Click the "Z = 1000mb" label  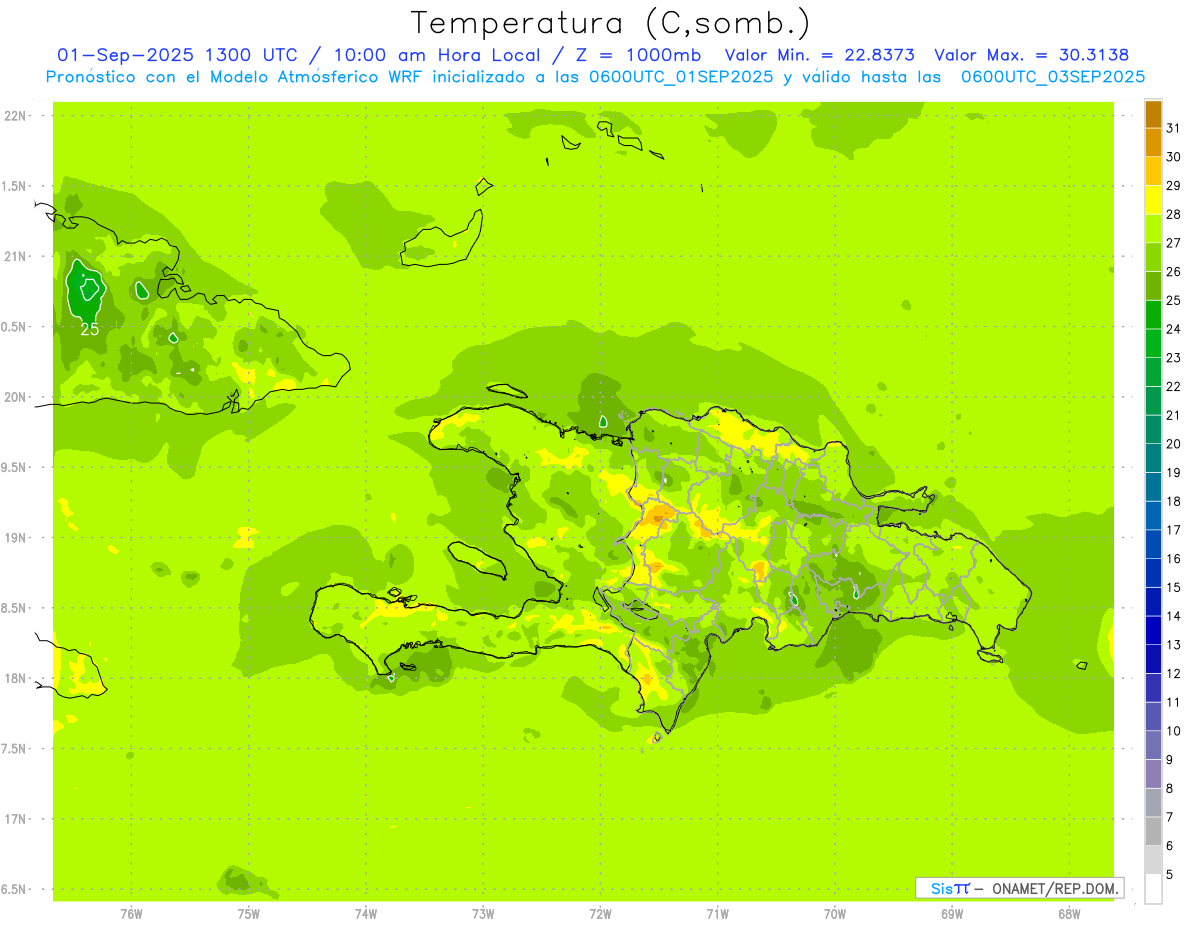pyautogui.click(x=638, y=56)
